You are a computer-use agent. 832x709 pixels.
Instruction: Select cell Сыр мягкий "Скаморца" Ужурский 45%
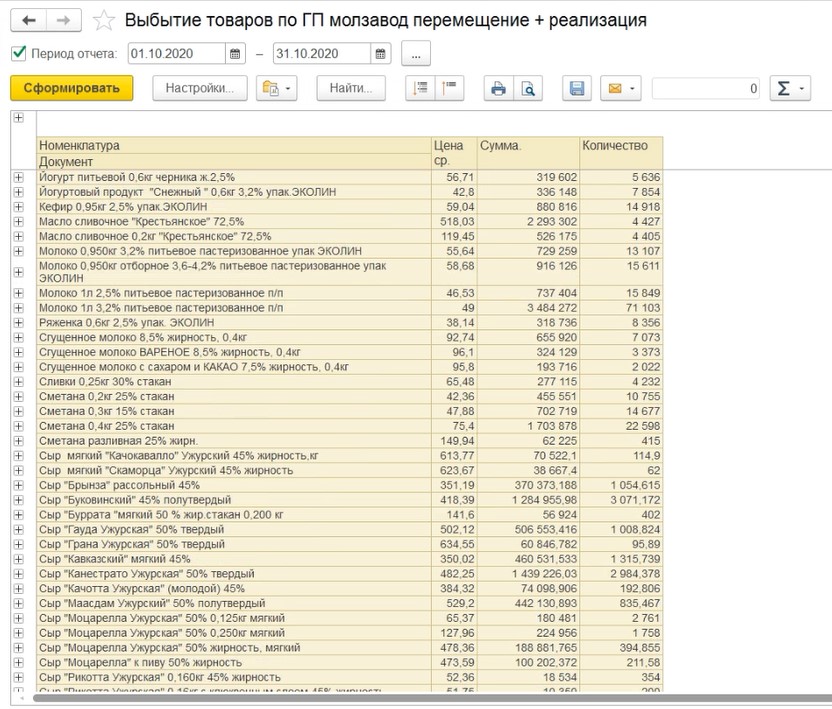tap(234, 471)
